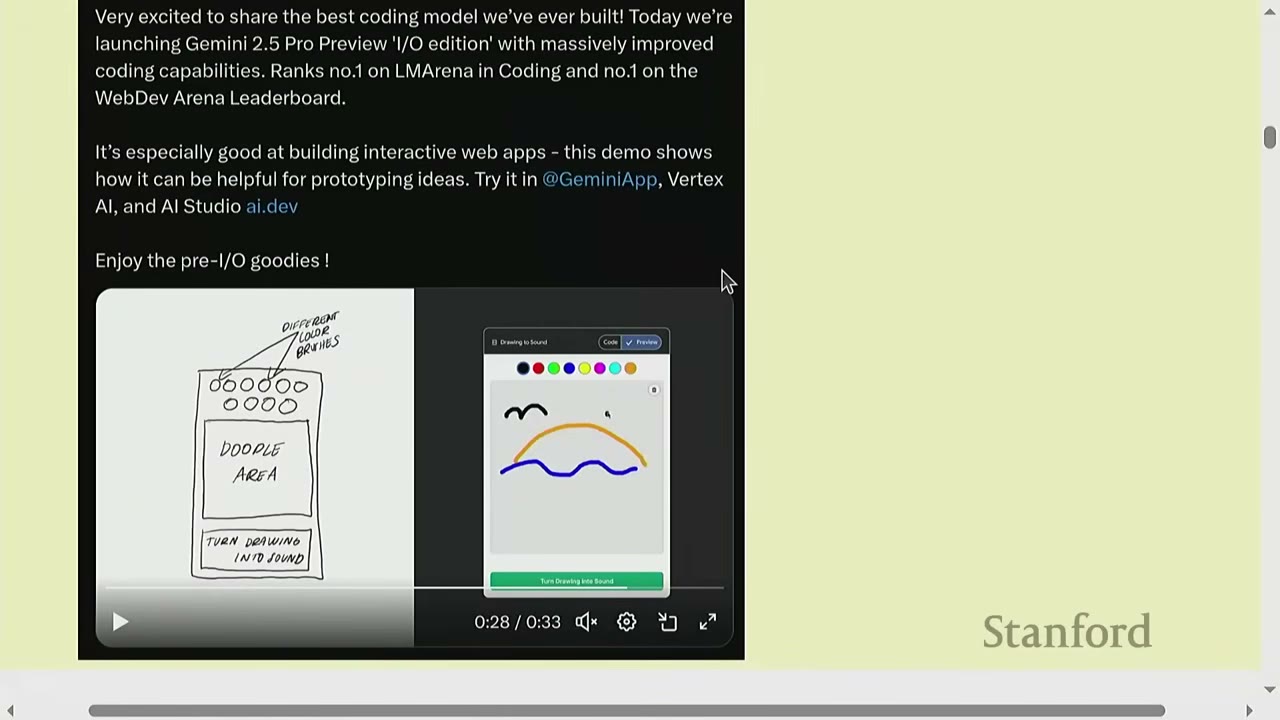Click Turn Drawing into Sound button

point(576,581)
